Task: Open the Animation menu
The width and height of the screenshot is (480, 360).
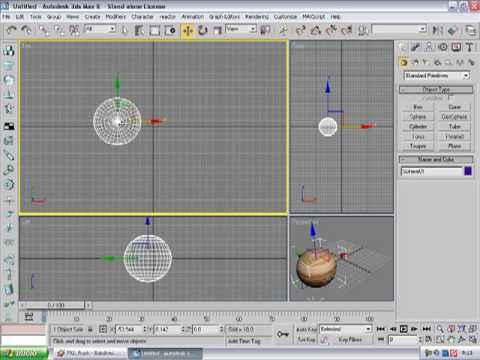Action: click(192, 17)
